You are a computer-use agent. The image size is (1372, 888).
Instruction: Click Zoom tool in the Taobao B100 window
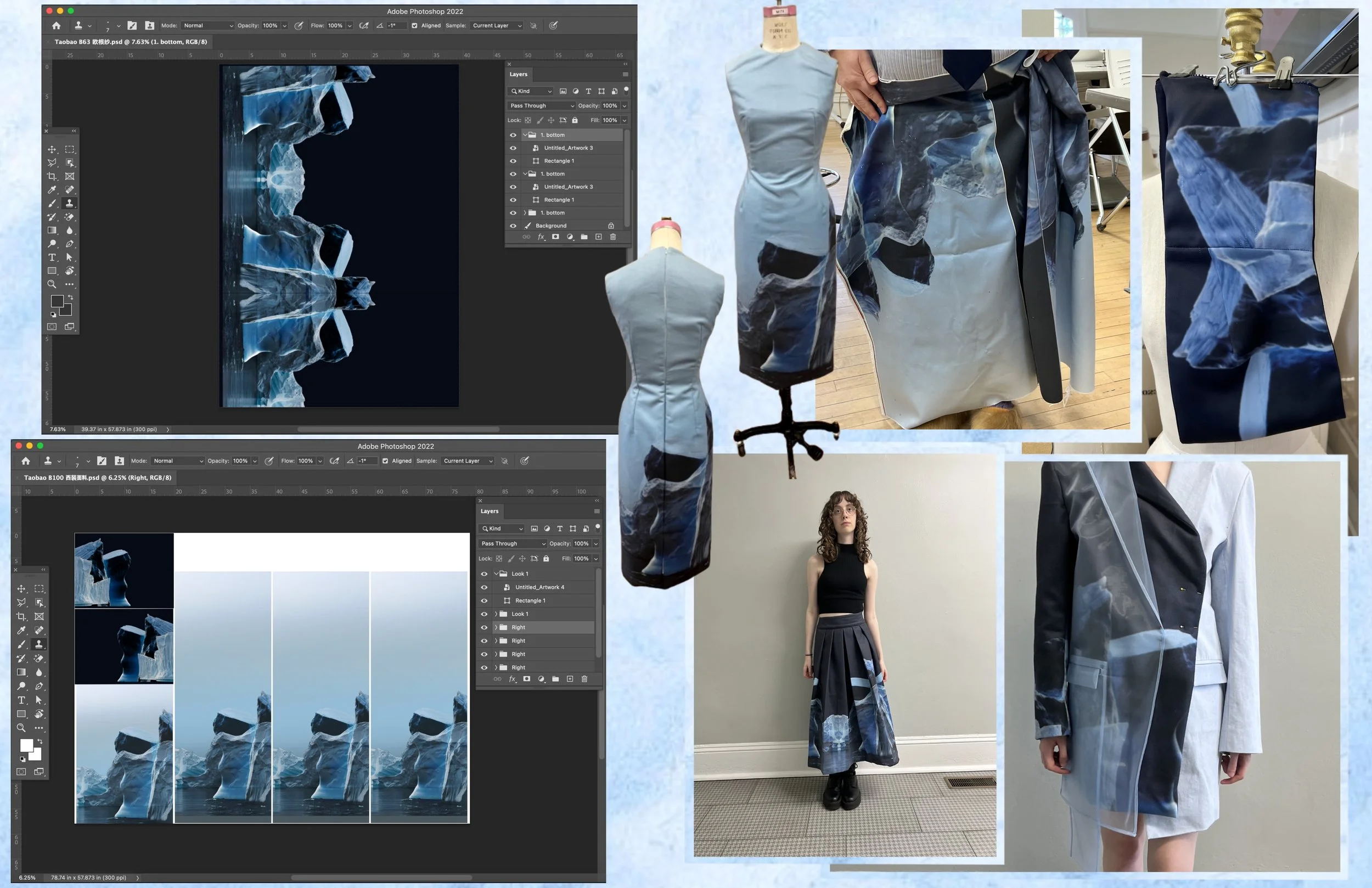click(21, 728)
